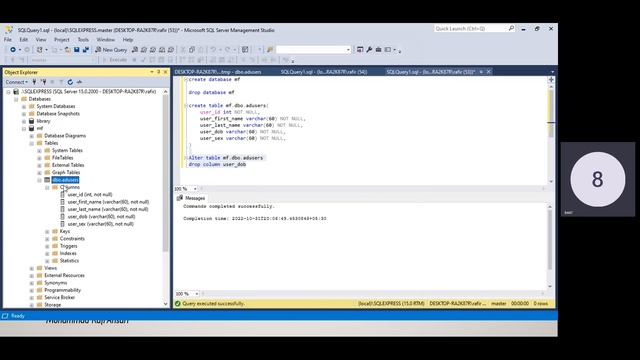Collapse the Tables folder
Viewport: 640px width, 360px height.
(x=31, y=143)
